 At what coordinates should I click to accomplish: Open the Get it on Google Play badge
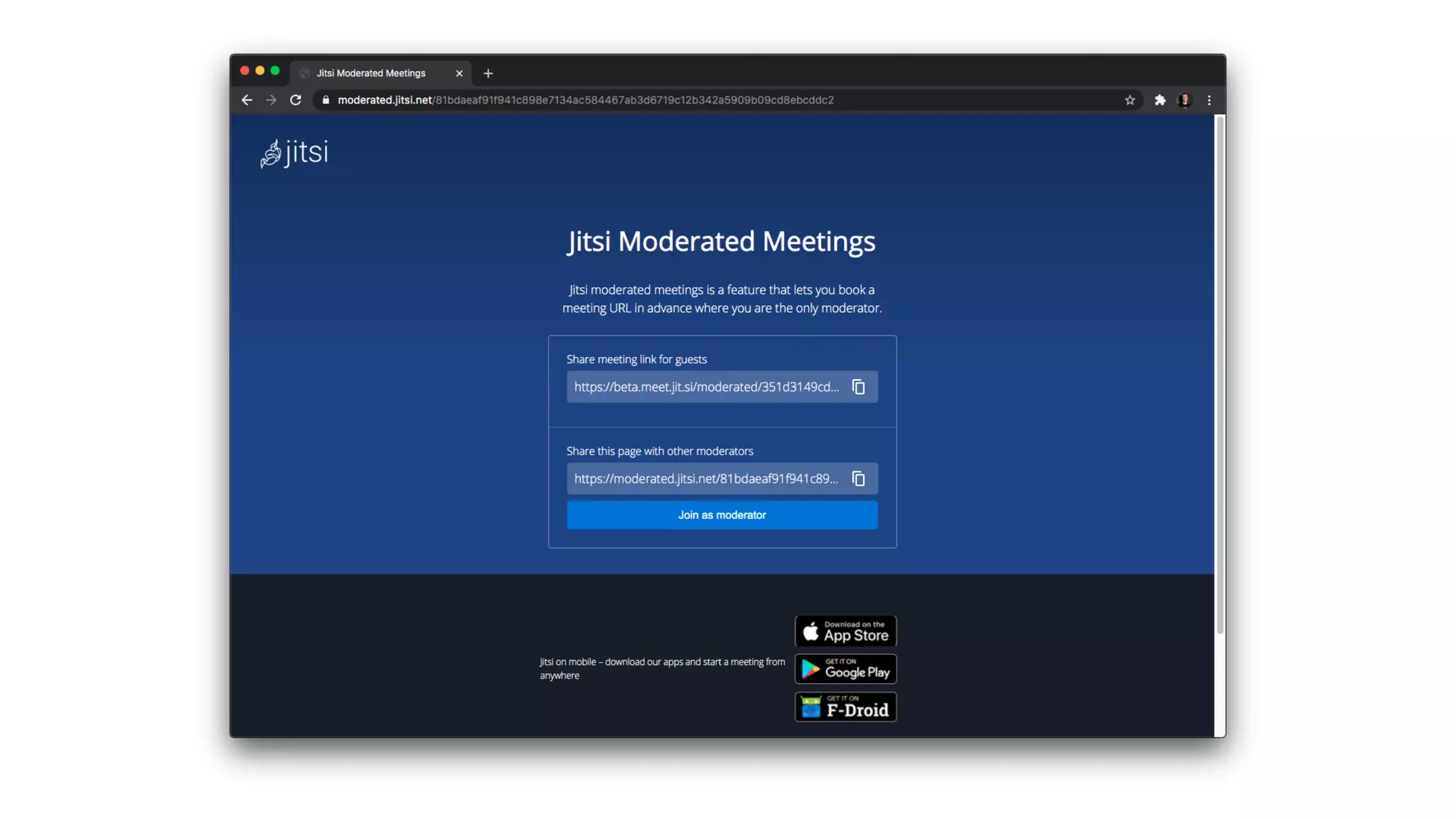(845, 669)
